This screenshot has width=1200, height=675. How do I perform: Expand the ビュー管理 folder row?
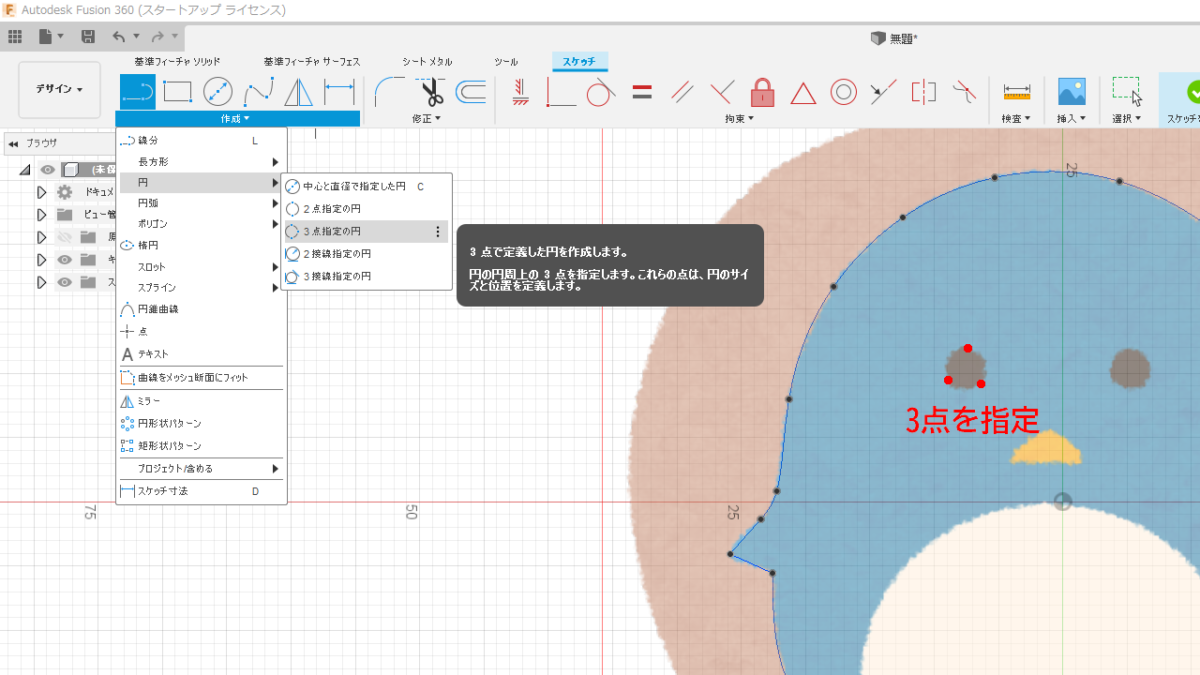(x=42, y=215)
